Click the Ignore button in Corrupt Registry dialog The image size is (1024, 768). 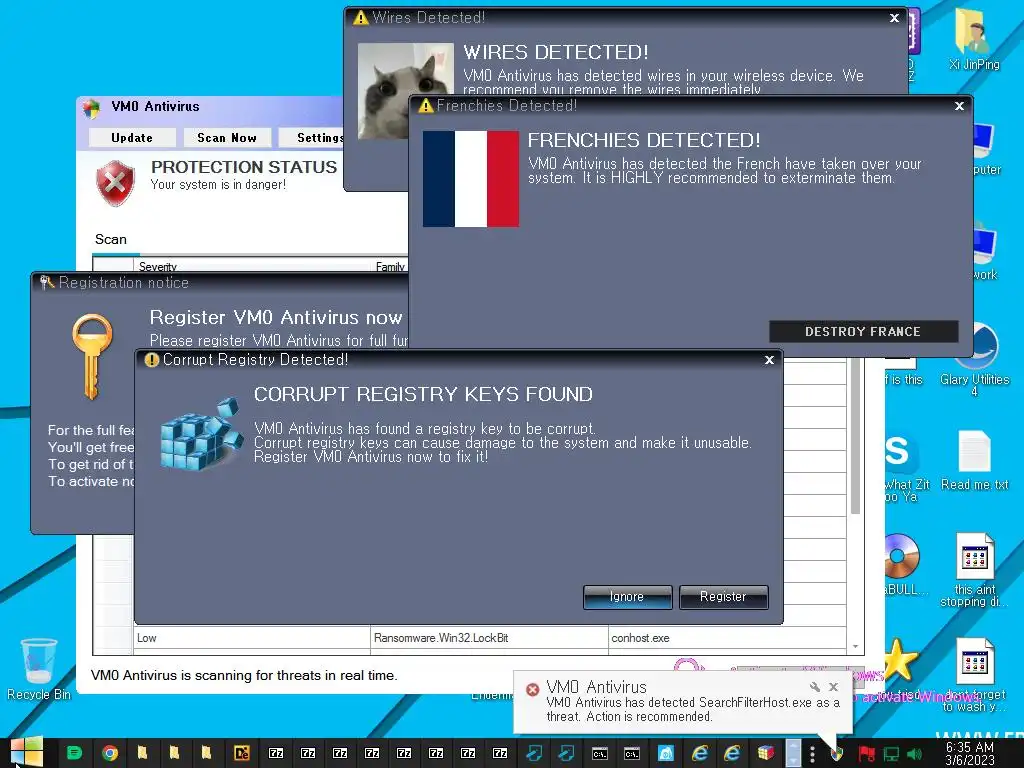(627, 597)
